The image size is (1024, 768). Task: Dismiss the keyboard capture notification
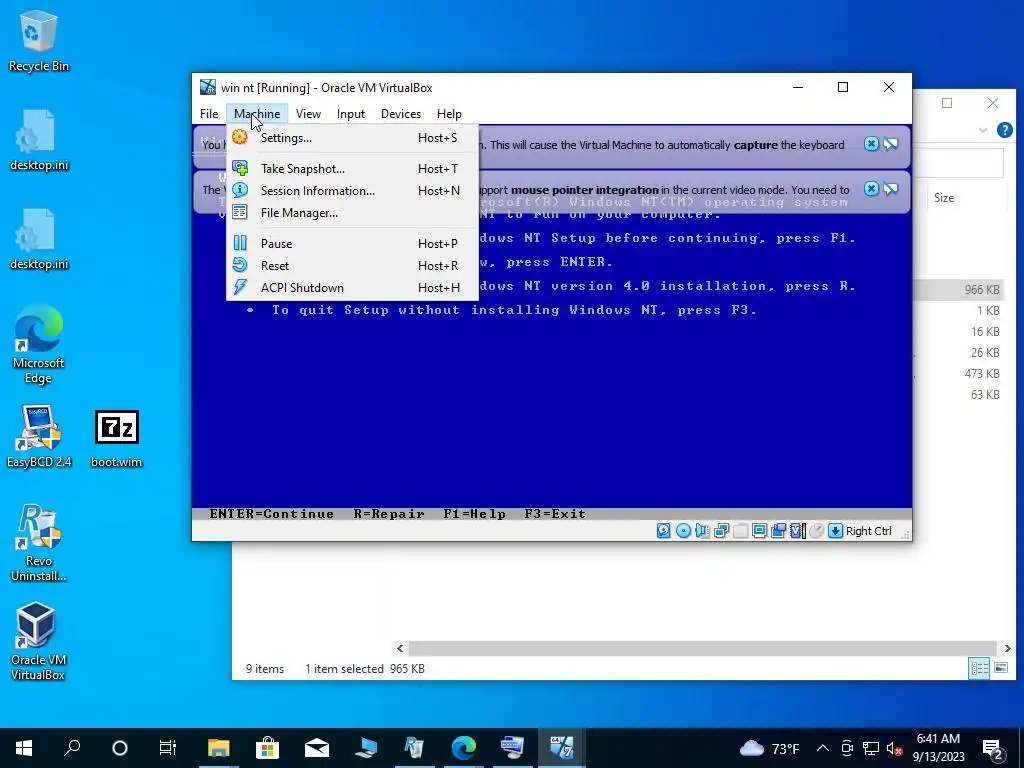pyautogui.click(x=871, y=144)
